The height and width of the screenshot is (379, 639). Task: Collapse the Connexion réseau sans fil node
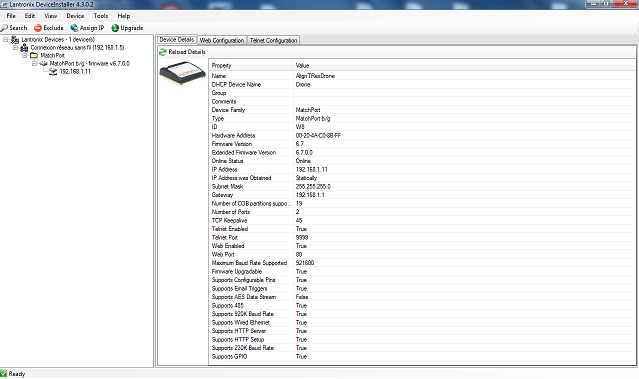(15, 48)
